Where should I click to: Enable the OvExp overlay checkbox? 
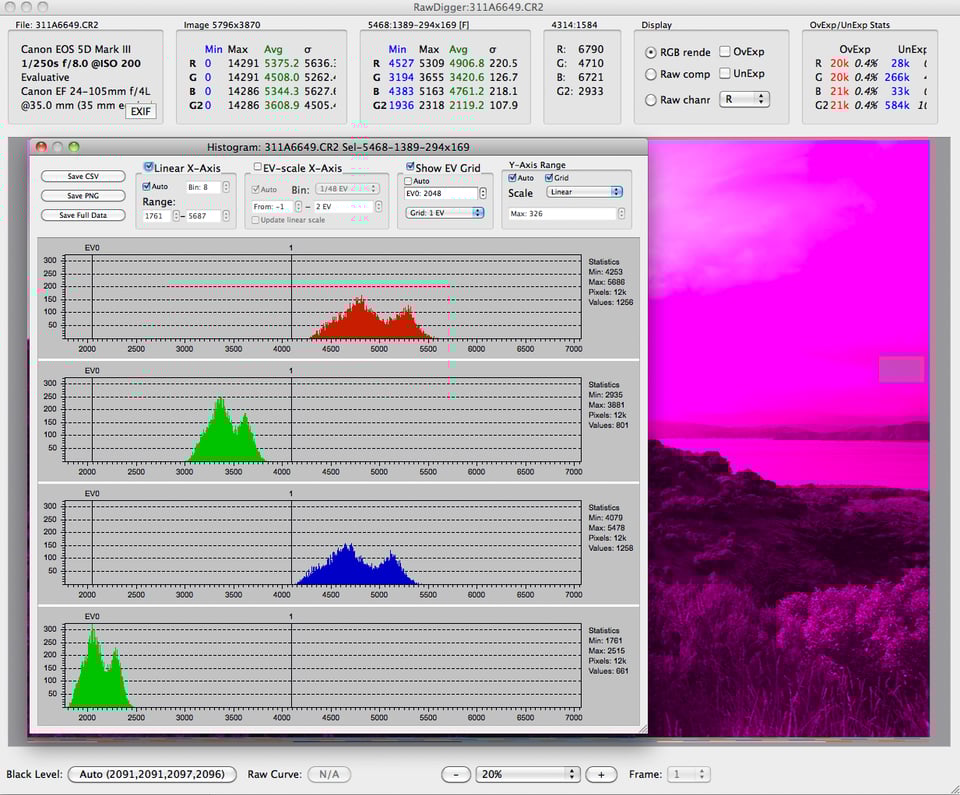(725, 51)
